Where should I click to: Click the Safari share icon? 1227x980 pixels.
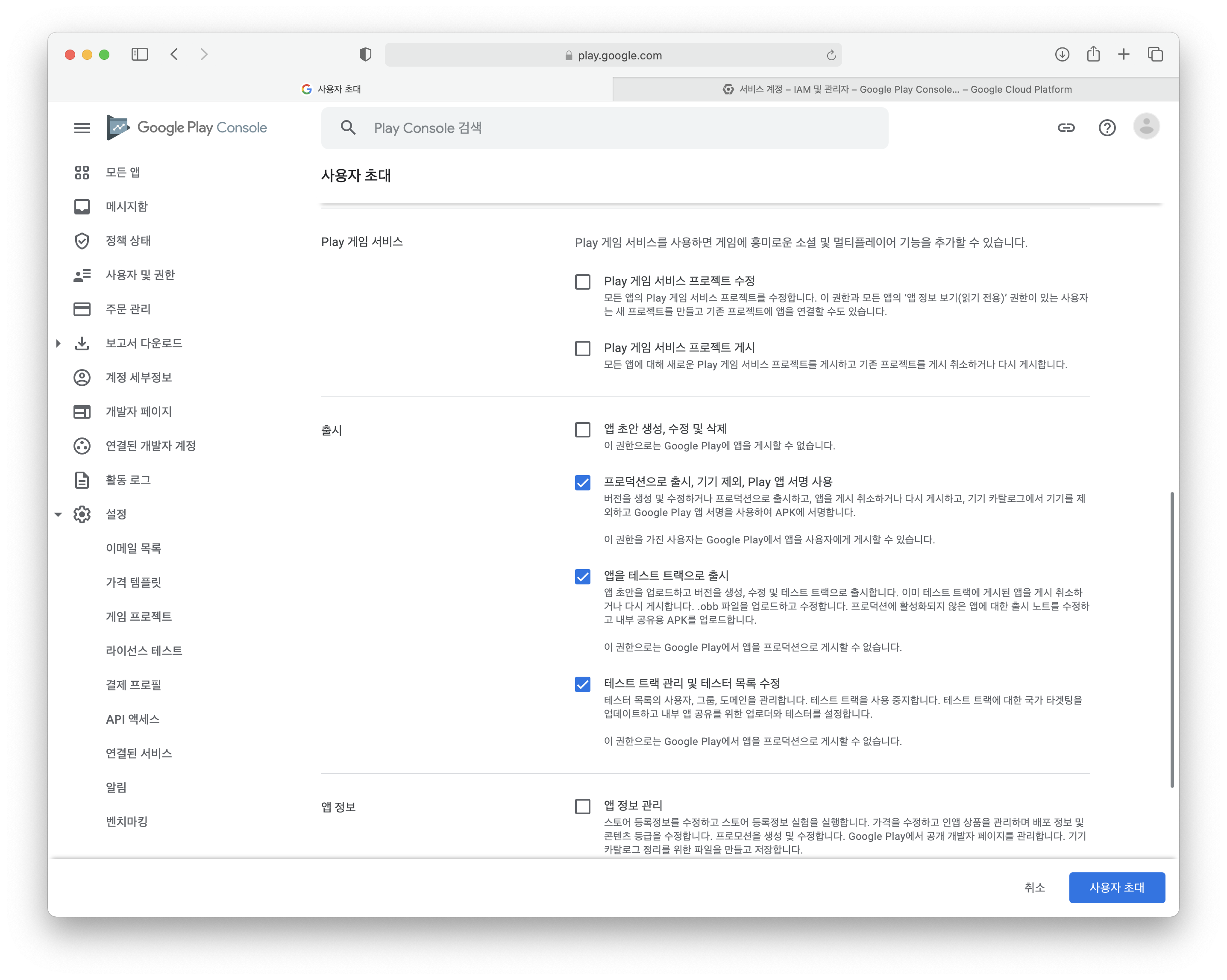pyautogui.click(x=1093, y=55)
